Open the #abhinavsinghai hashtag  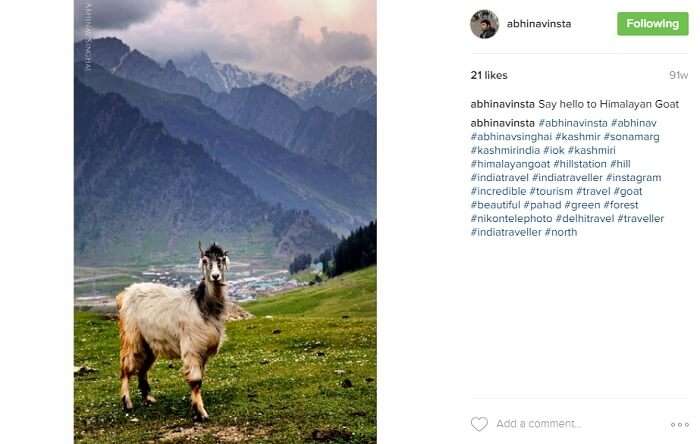(511, 137)
